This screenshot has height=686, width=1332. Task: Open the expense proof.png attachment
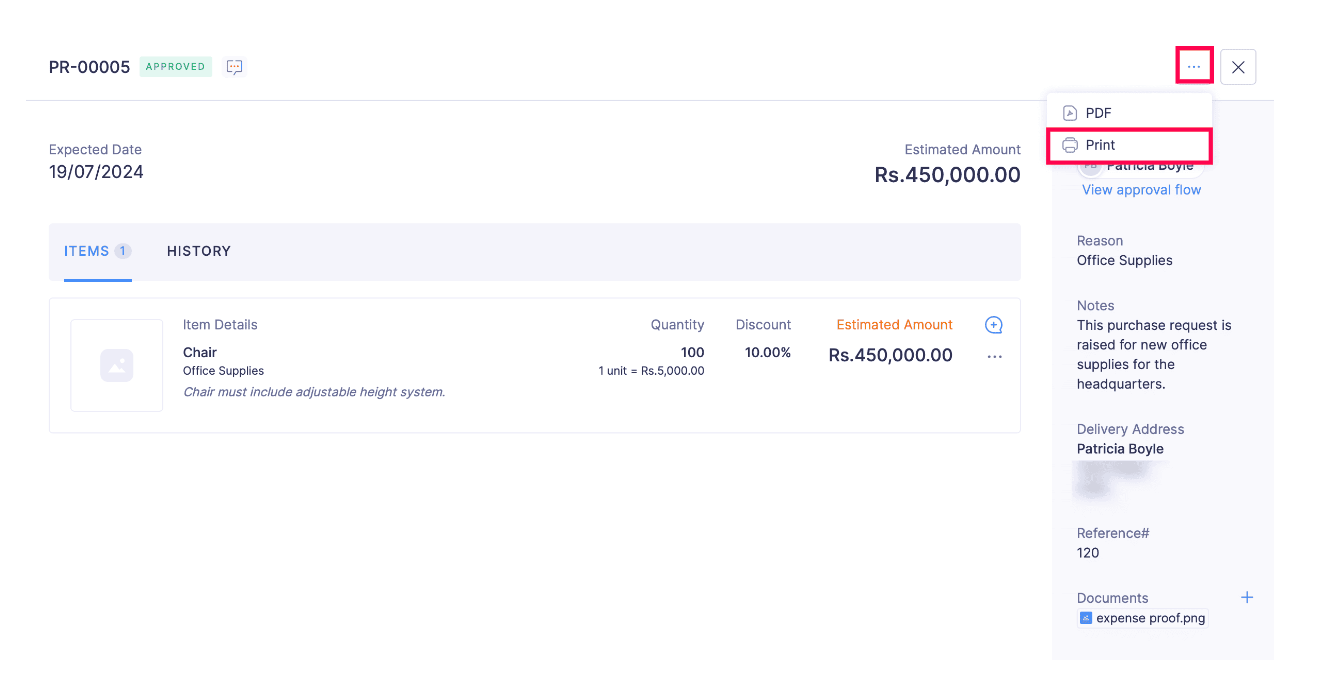pyautogui.click(x=1150, y=618)
